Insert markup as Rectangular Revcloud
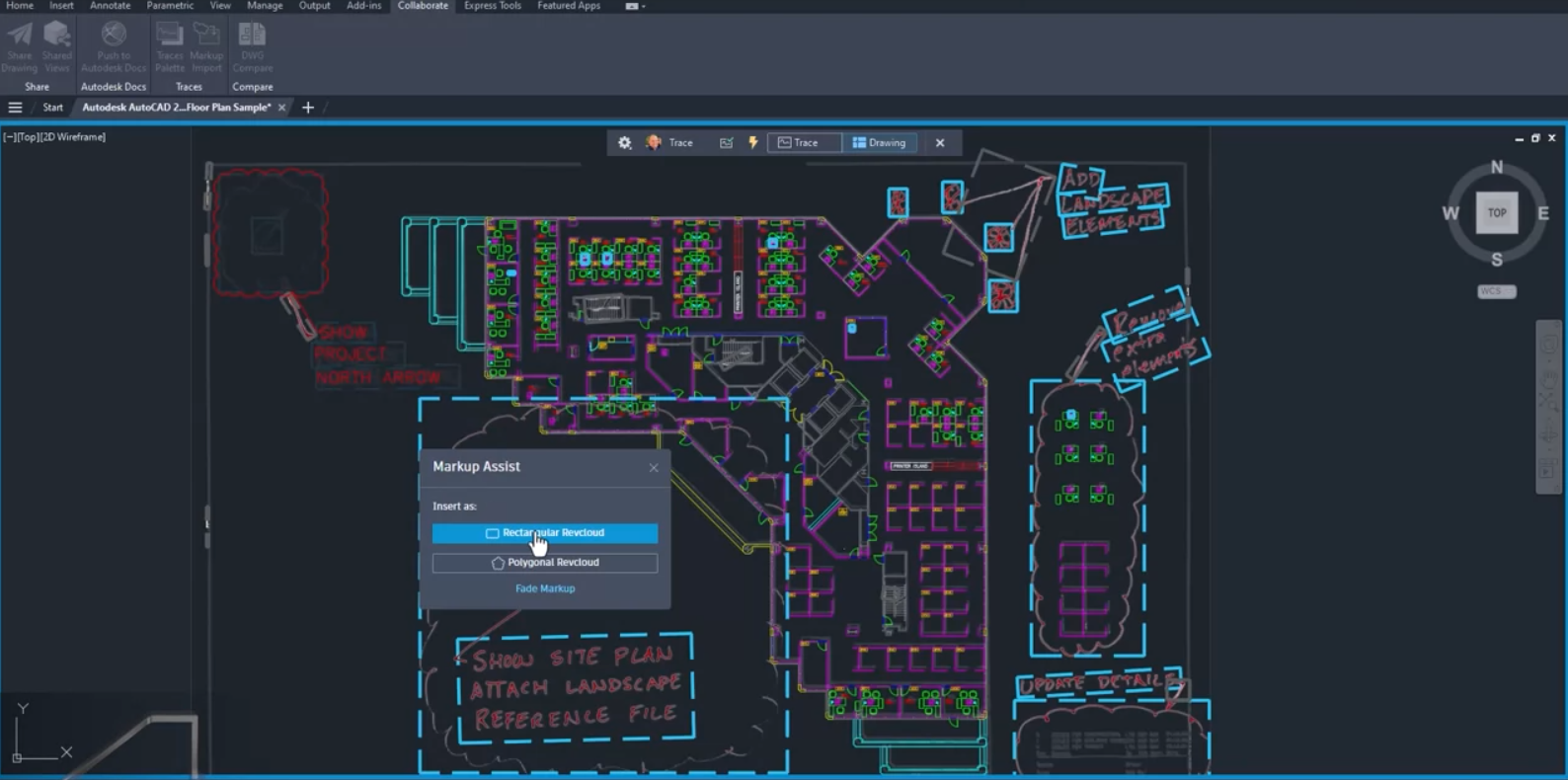This screenshot has height=780, width=1568. tap(544, 533)
